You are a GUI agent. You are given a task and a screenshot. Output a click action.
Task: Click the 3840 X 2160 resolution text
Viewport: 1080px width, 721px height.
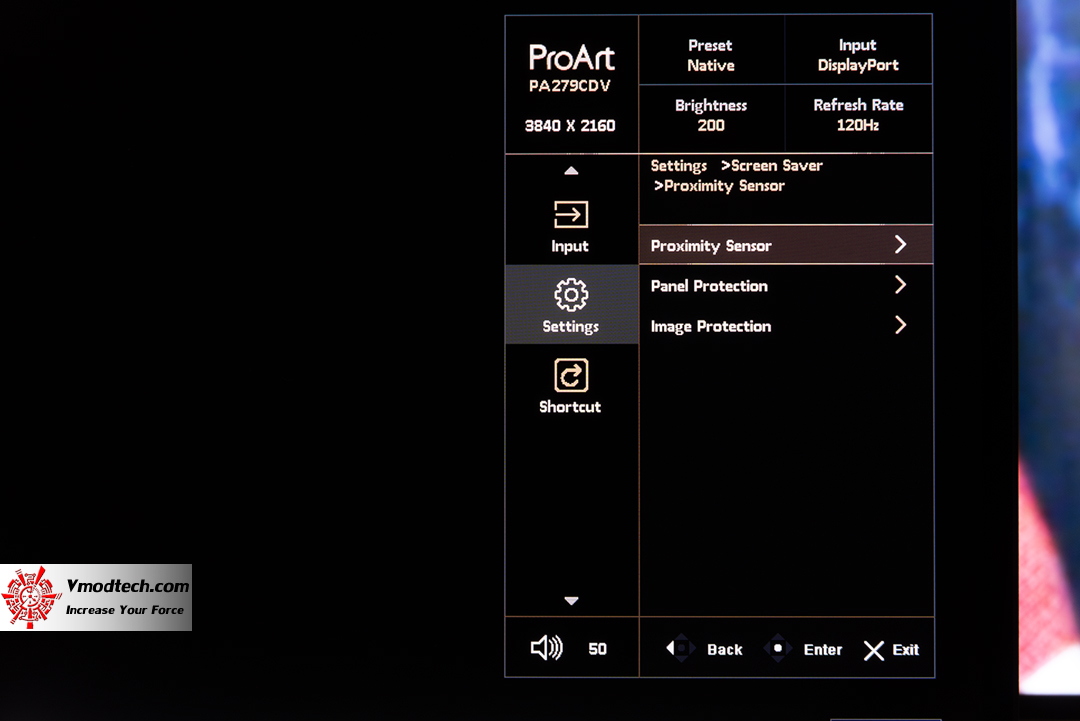570,126
